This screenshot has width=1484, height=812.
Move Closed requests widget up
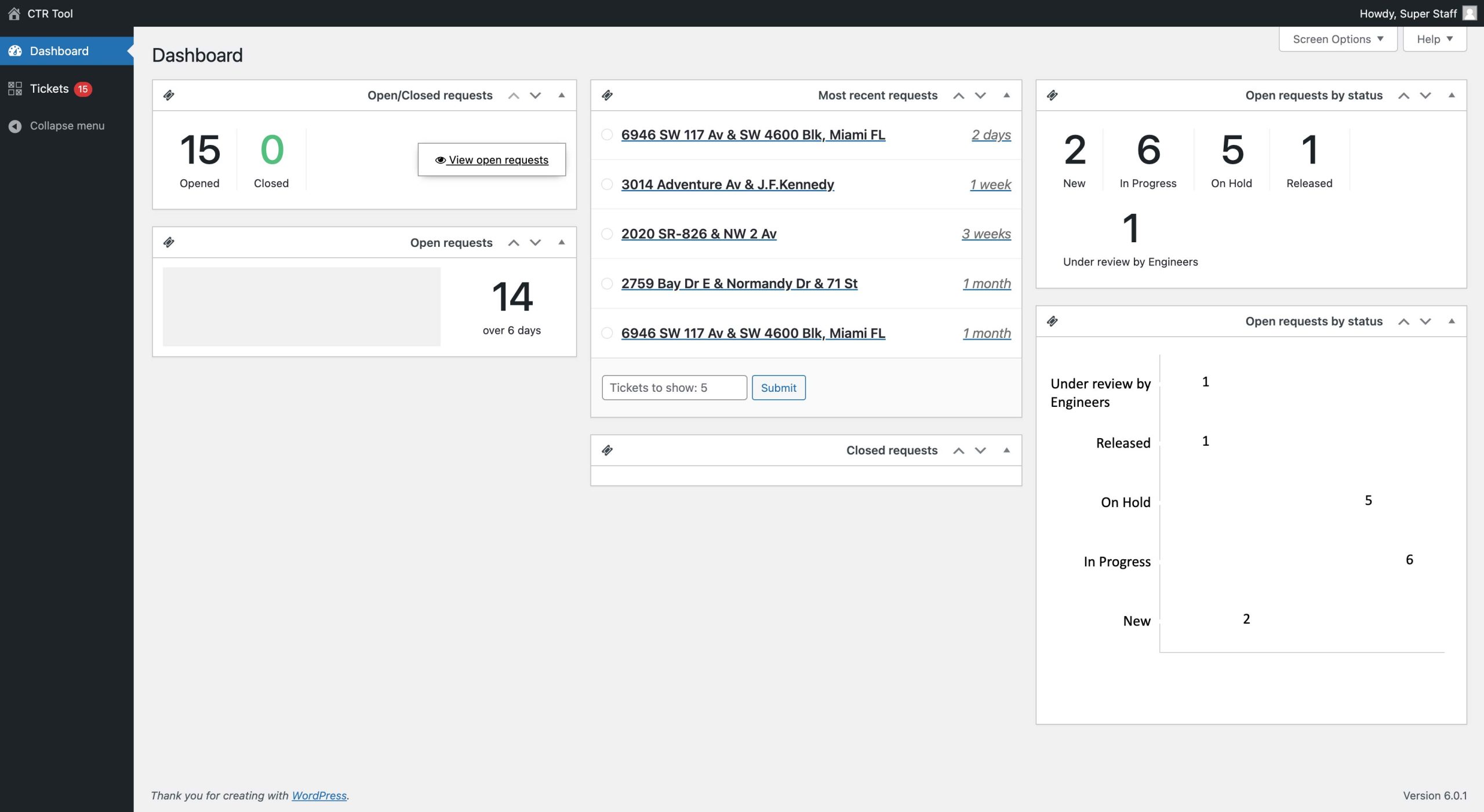point(959,451)
